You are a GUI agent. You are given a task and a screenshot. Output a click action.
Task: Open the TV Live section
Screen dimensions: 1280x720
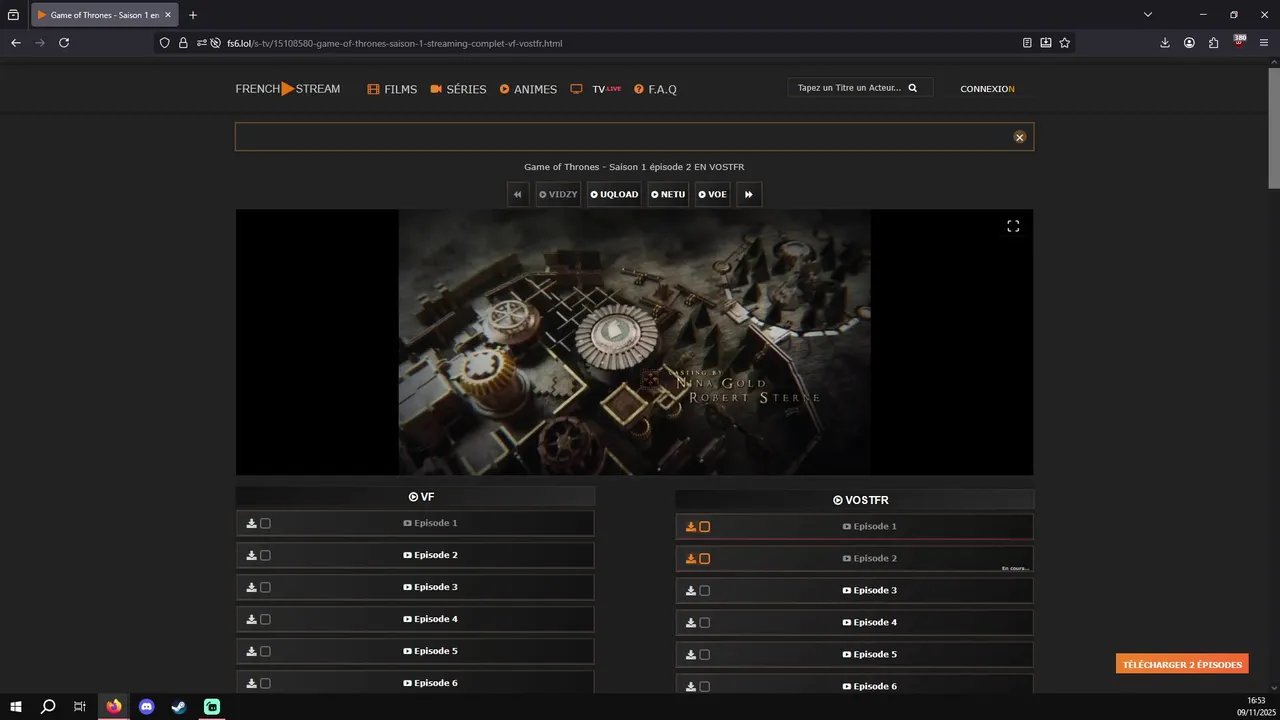pos(596,89)
